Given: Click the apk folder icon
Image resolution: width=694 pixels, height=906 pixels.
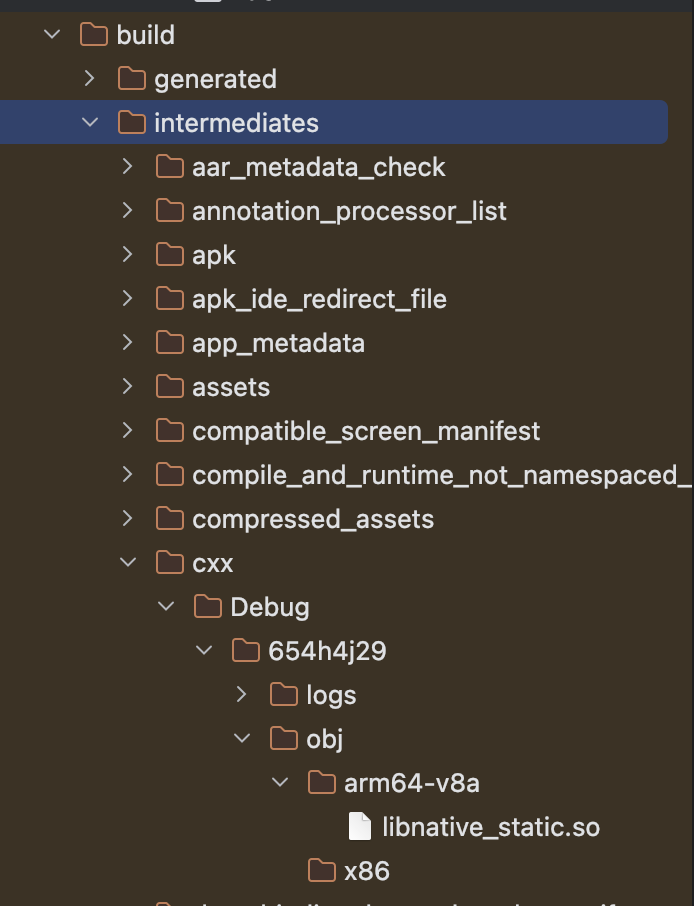Looking at the screenshot, I should pyautogui.click(x=170, y=255).
